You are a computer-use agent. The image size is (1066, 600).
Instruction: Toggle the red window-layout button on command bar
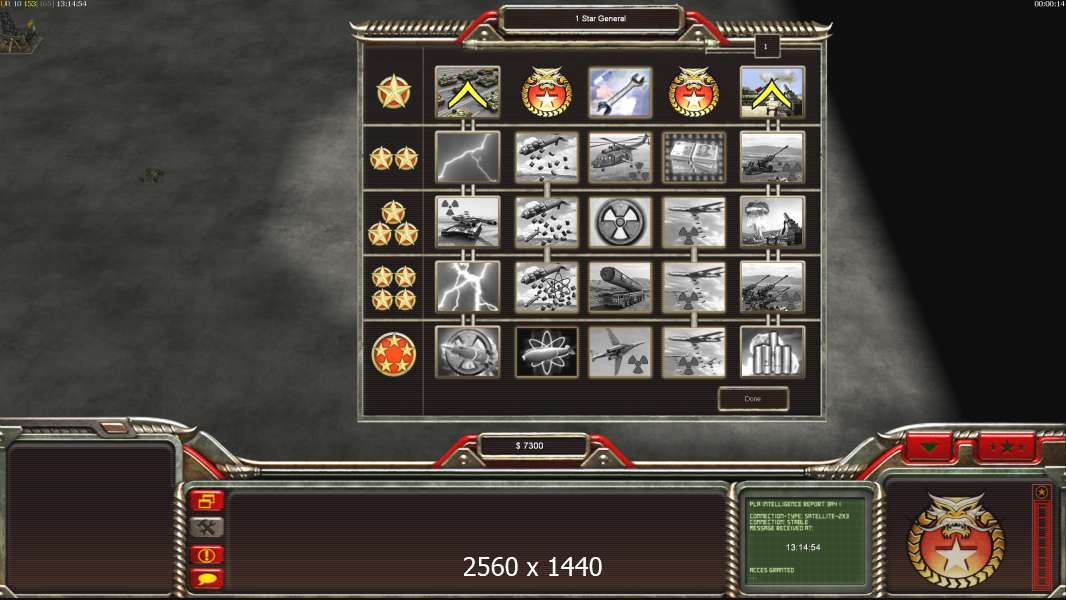tap(207, 501)
